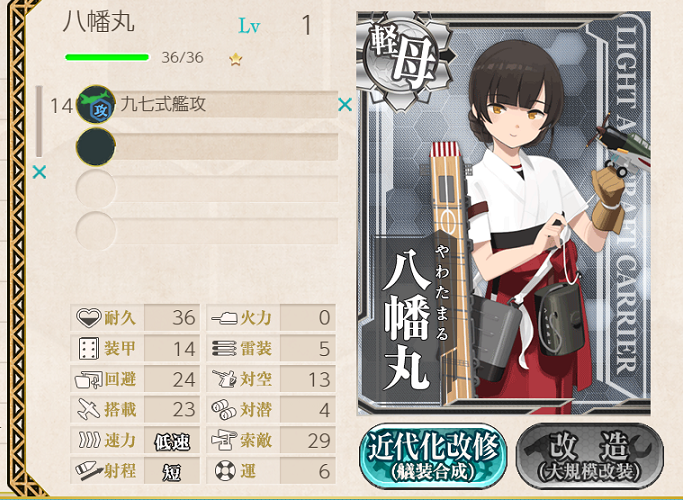Viewport: 683px width, 500px height.
Task: Click the 耐久 heart icon
Action: (89, 318)
